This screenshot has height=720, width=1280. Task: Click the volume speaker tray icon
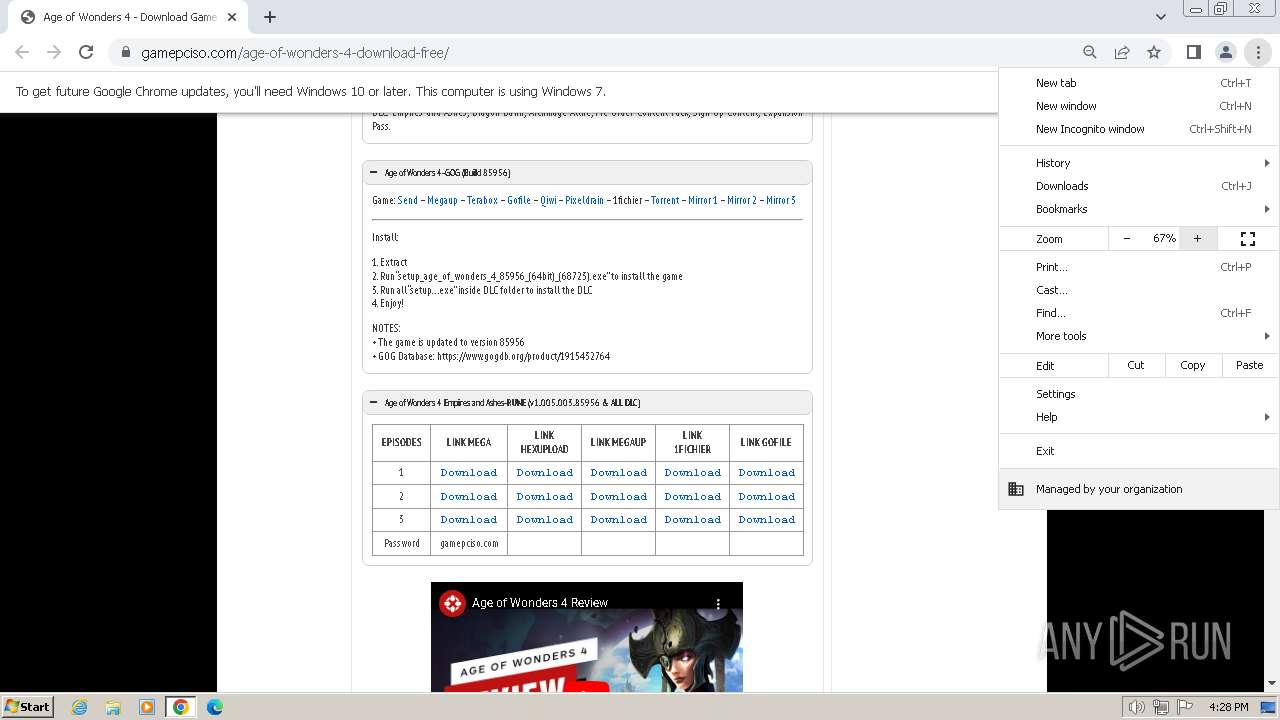tap(1137, 707)
